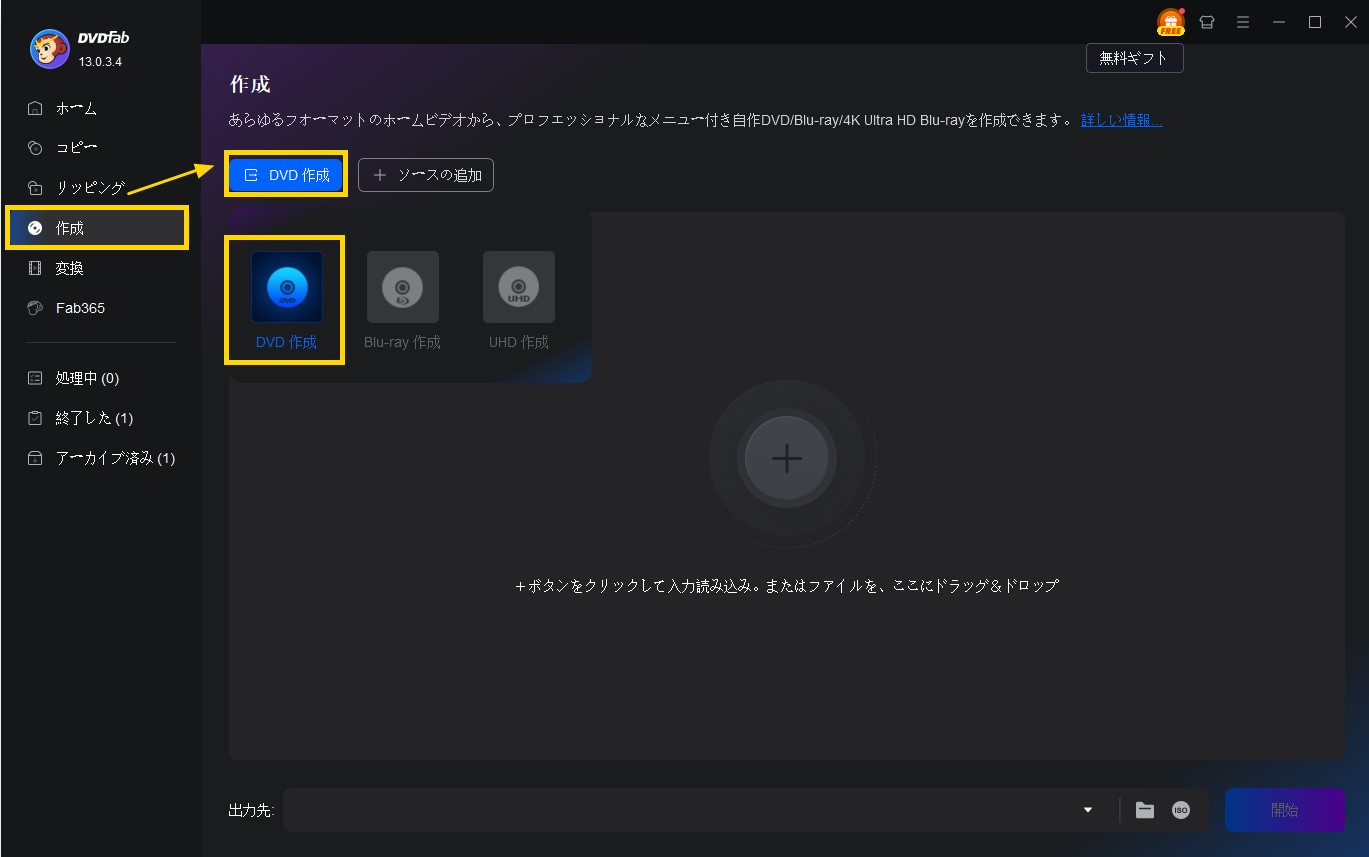This screenshot has height=857, width=1369.
Task: Click the blue DVD 作成 mode button
Action: click(286, 174)
